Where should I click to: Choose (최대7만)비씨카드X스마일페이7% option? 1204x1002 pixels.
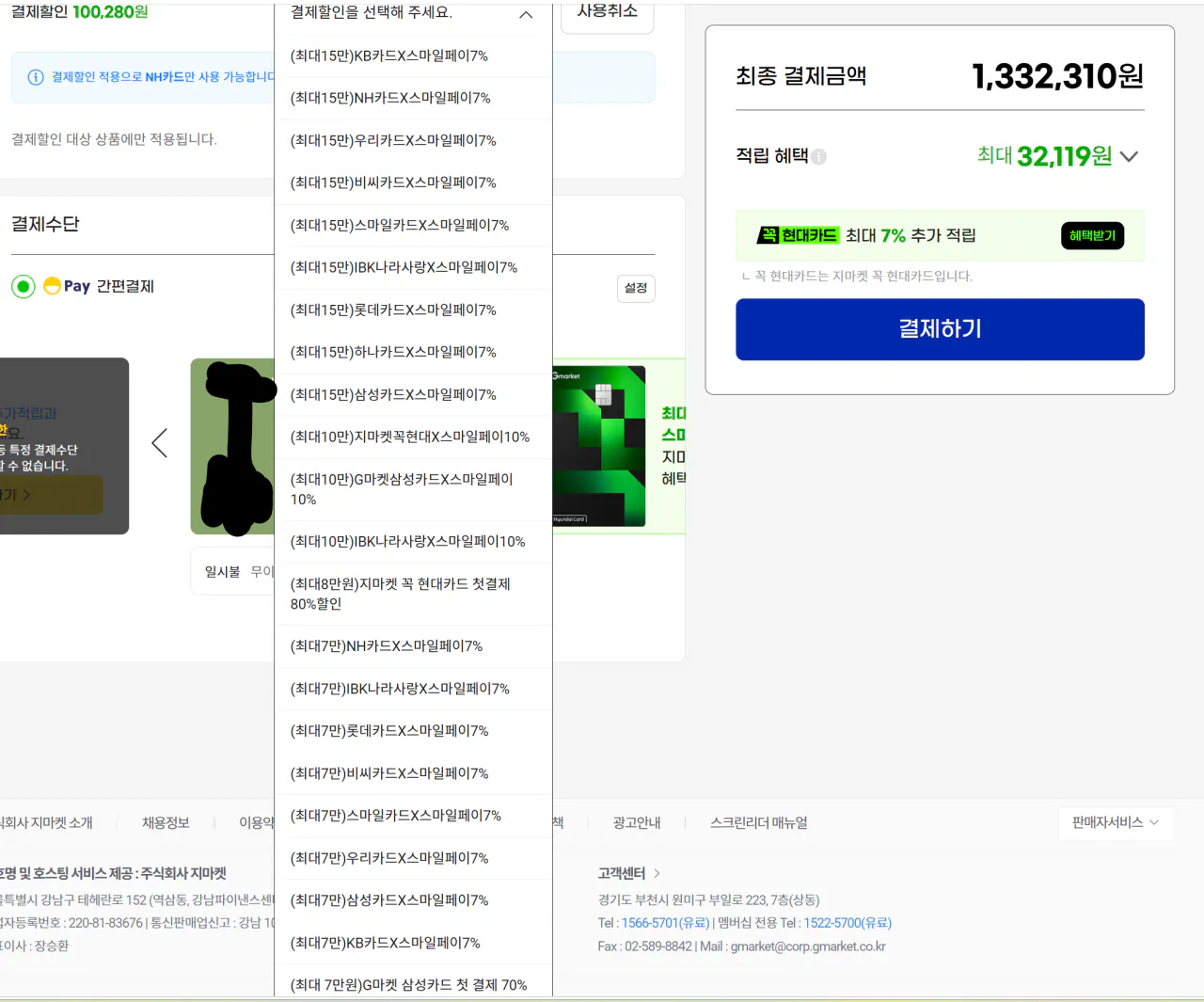[413, 772]
